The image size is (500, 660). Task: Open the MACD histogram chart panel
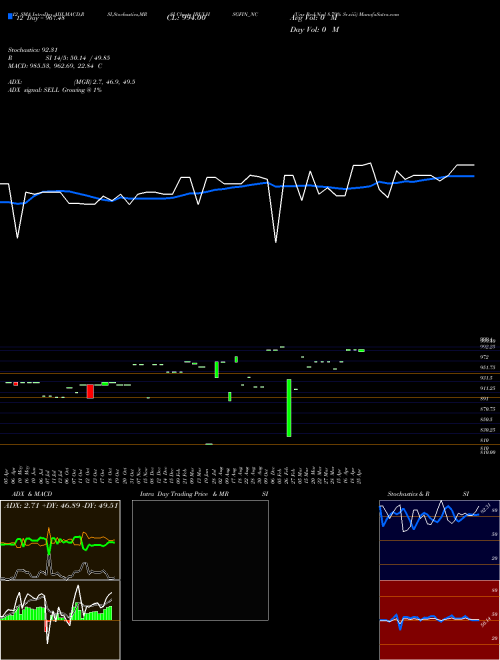coord(60,620)
